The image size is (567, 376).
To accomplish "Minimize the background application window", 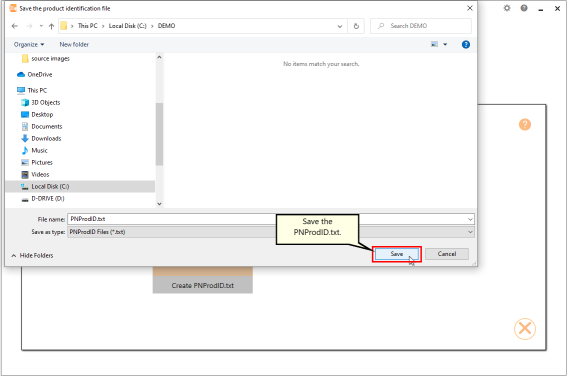I will [x=541, y=9].
